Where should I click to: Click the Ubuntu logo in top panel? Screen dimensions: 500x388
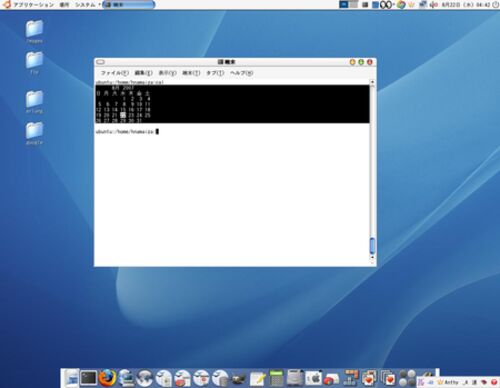point(6,4)
